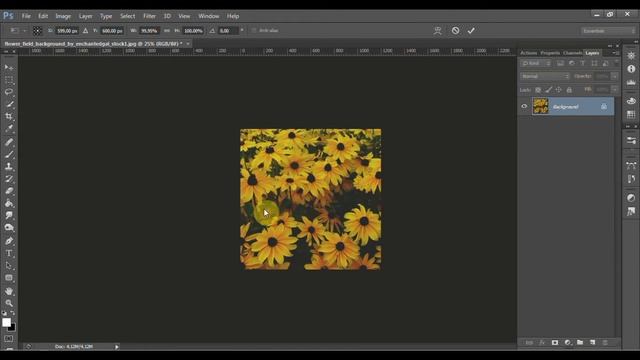Switch to the Channels tab
Image resolution: width=640 pixels, height=360 pixels.
tap(572, 53)
